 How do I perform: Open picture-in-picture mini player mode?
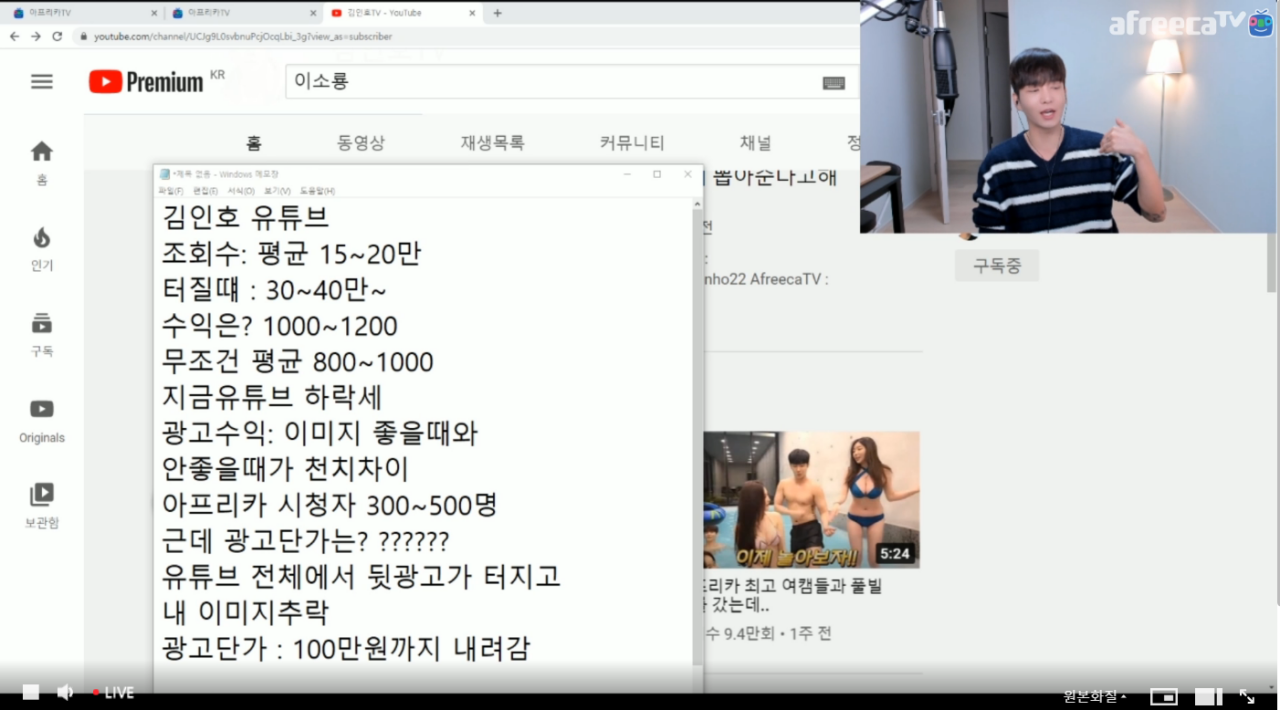click(1164, 696)
